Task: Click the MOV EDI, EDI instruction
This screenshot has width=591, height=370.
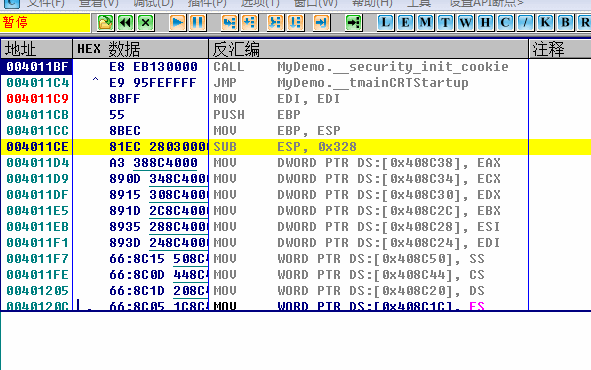Action: [x=276, y=99]
